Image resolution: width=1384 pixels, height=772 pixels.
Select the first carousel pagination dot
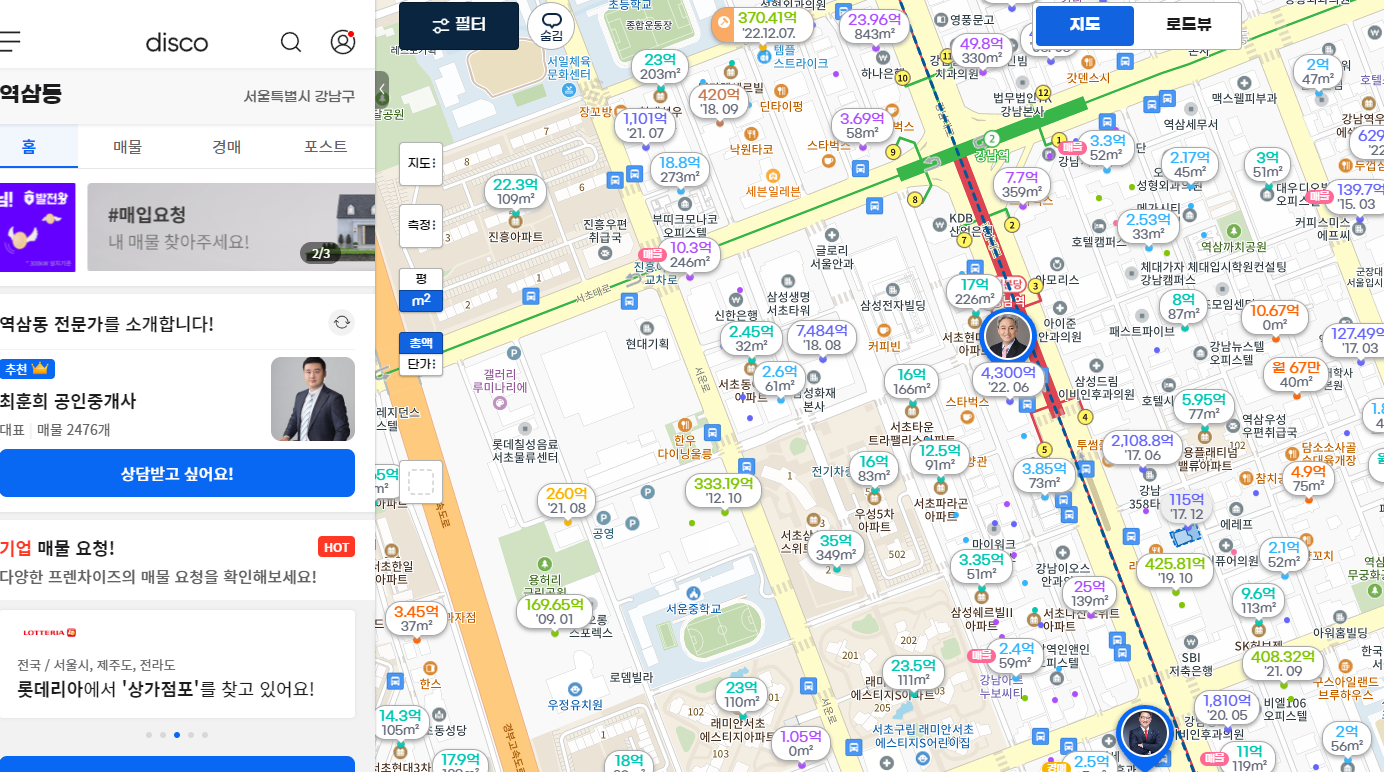149,735
